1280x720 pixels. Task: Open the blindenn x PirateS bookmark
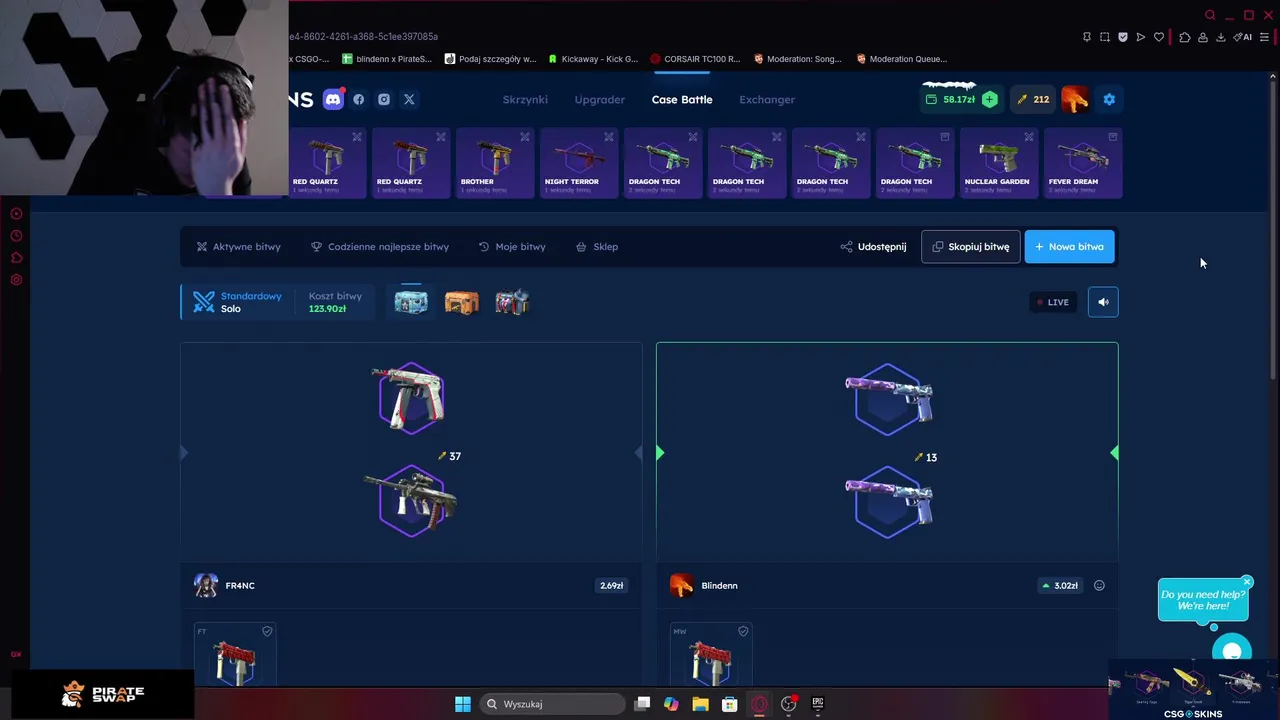click(x=387, y=59)
